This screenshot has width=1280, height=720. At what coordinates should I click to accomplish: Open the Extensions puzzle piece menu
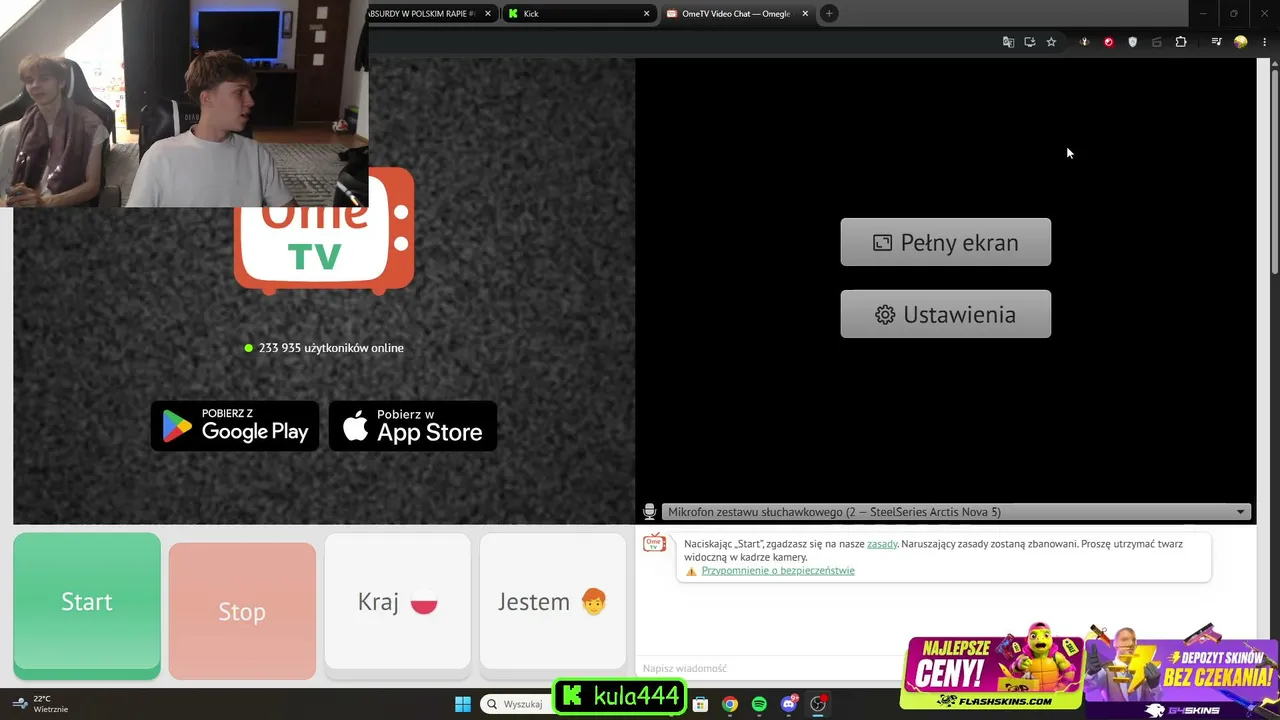[1181, 42]
